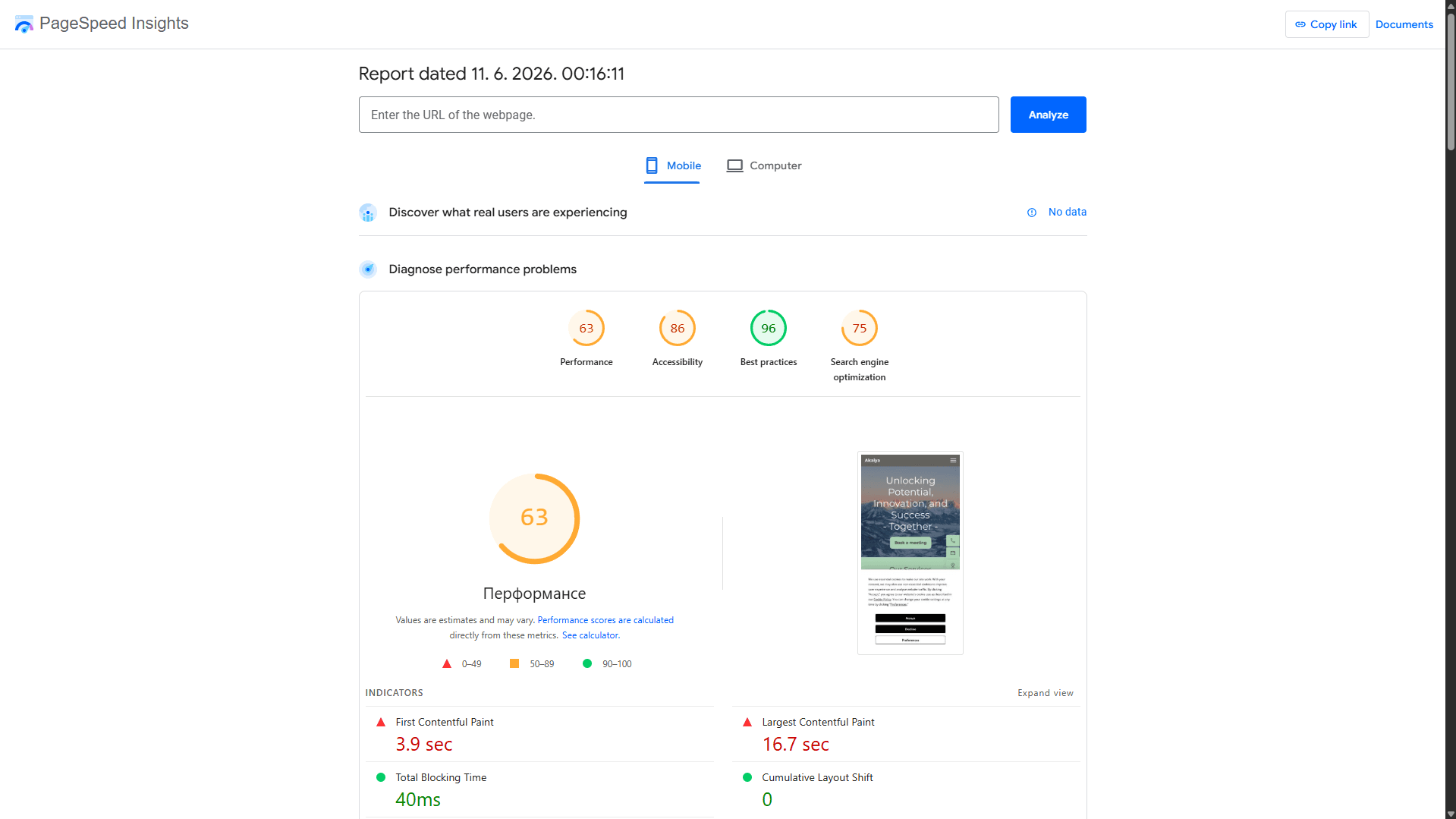
Task: Open Performance scores are calculated link
Action: click(605, 620)
